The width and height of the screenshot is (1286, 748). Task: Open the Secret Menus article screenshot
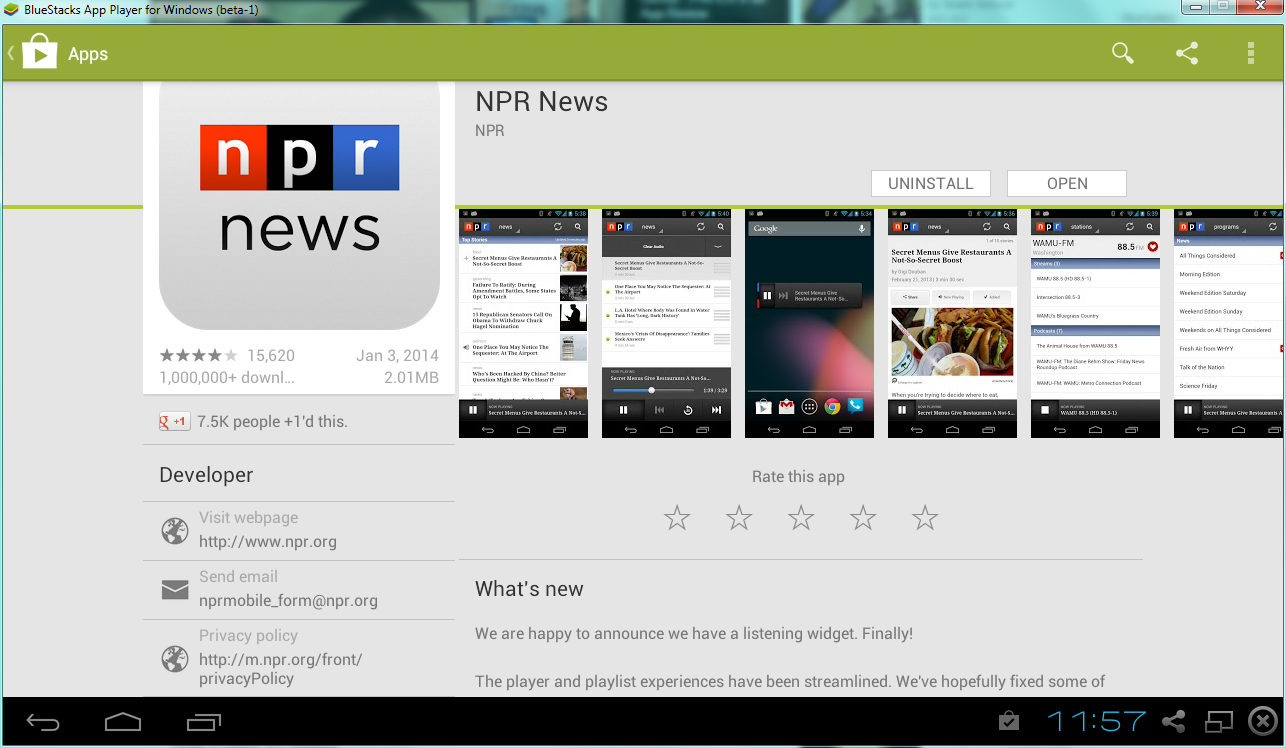click(x=953, y=323)
